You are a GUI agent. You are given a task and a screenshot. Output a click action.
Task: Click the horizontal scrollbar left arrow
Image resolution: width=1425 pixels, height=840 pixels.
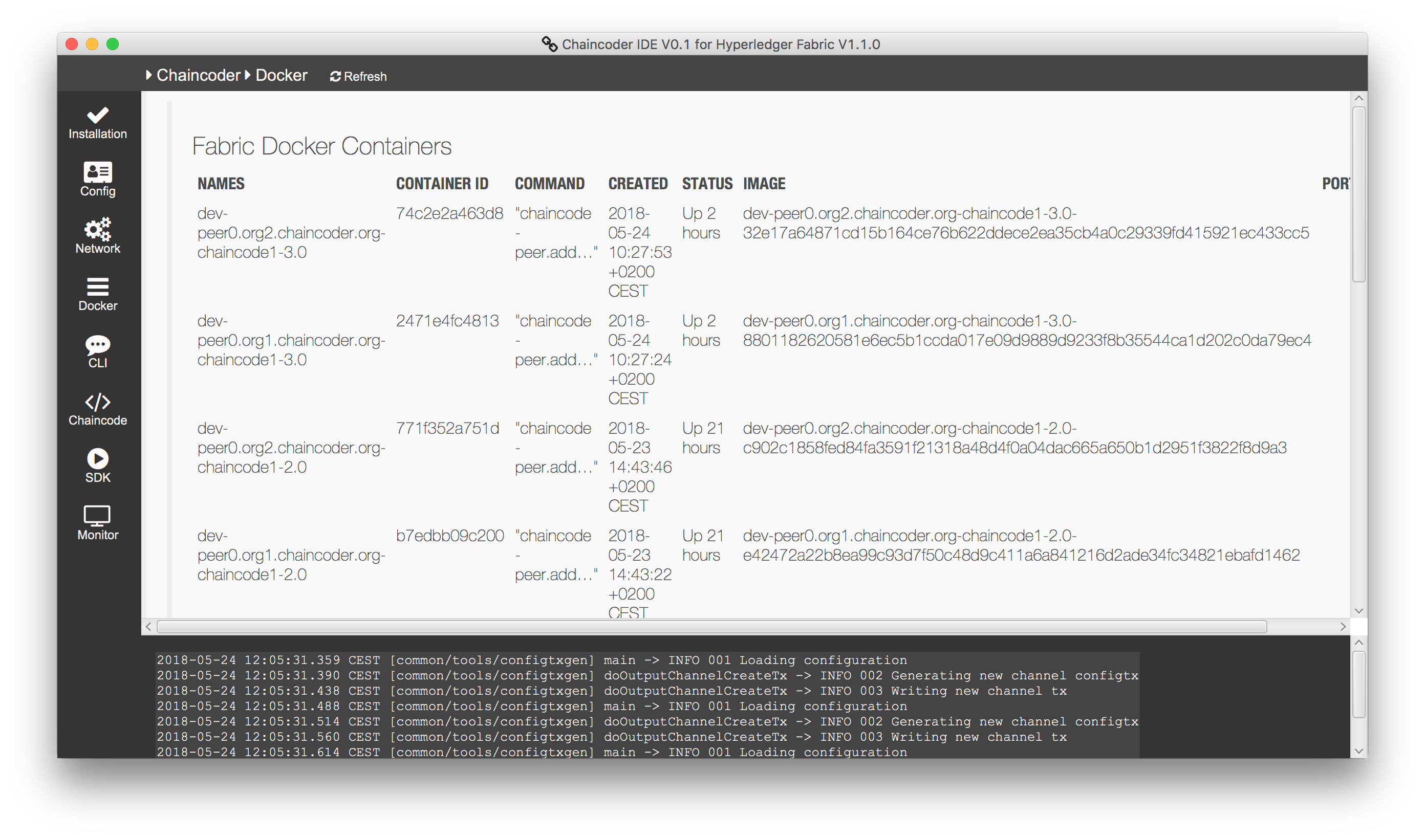coord(148,627)
